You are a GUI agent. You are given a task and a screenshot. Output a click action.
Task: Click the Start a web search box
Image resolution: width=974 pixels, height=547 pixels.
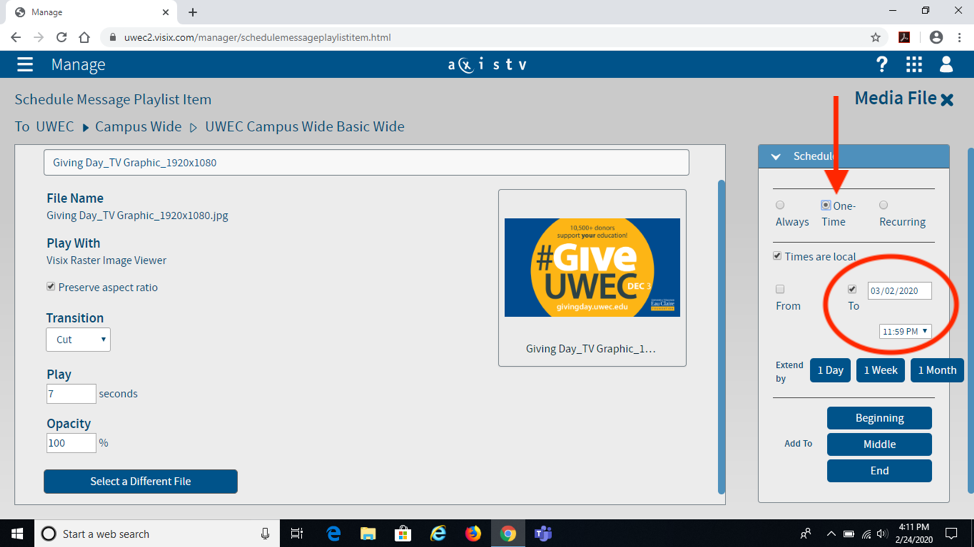click(x=157, y=533)
